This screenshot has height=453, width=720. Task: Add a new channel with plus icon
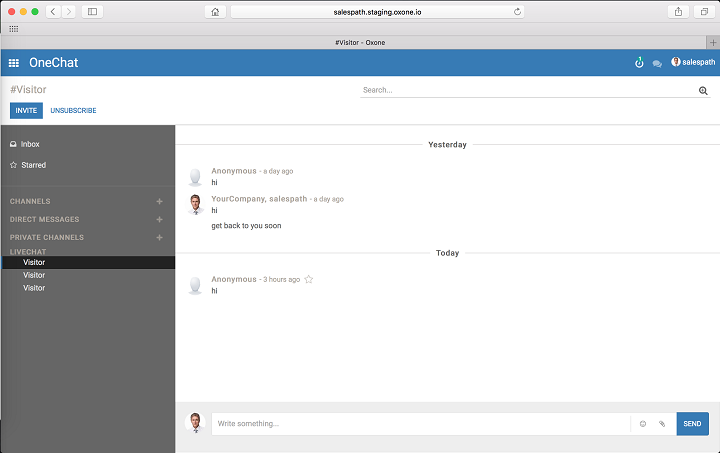pos(159,201)
